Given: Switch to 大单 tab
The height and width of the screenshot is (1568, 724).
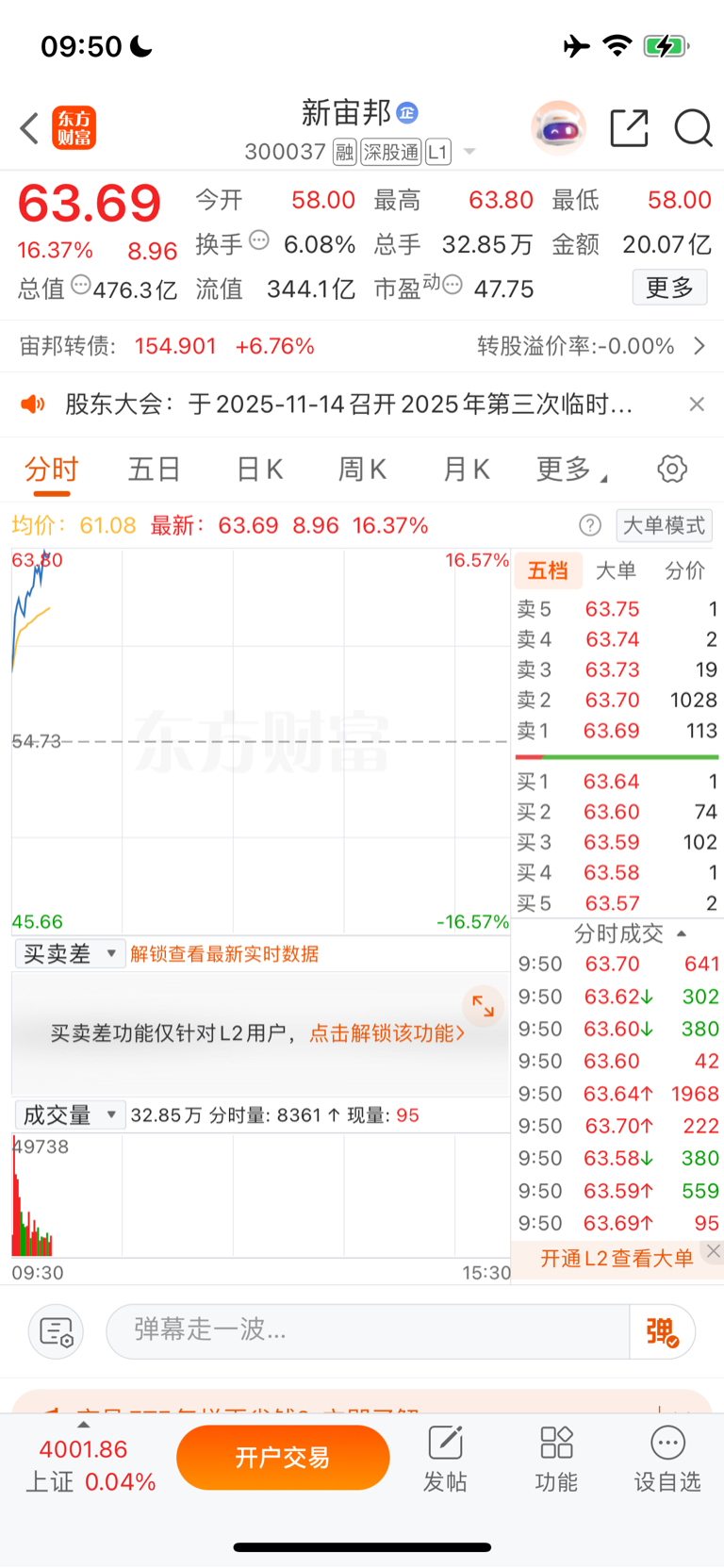Looking at the screenshot, I should click(x=617, y=570).
